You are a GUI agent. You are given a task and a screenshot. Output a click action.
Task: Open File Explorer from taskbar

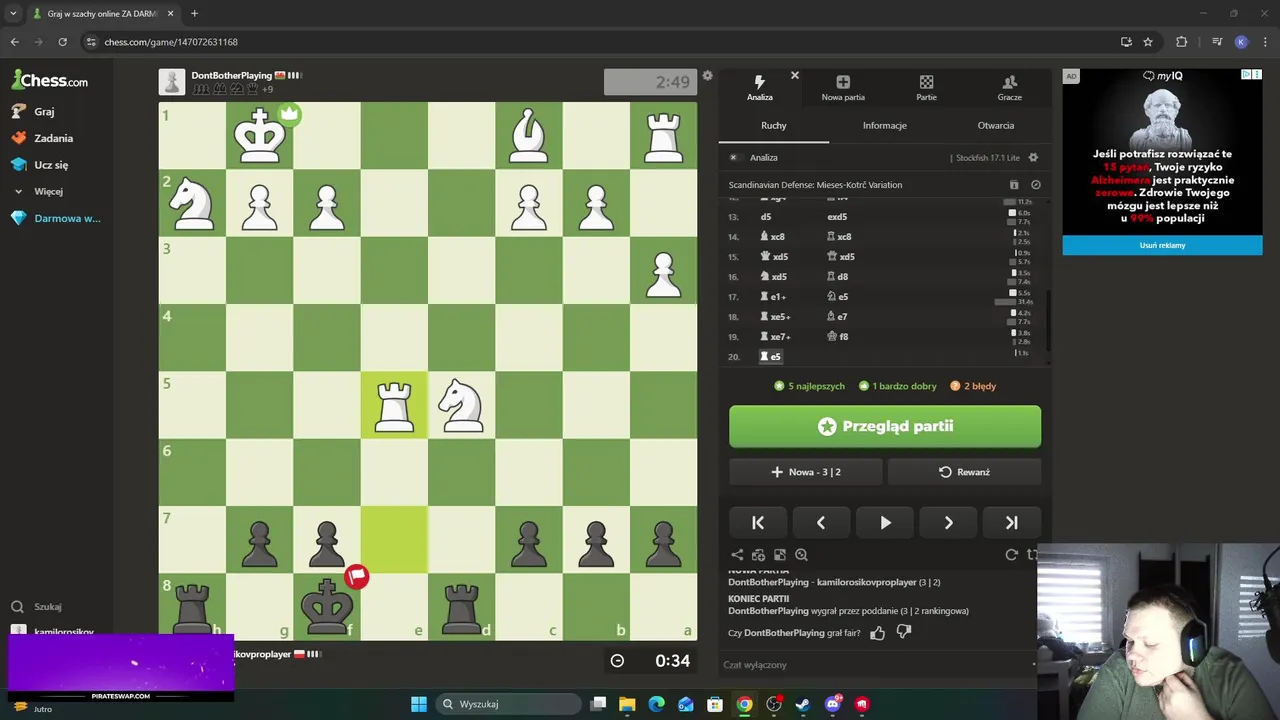click(627, 704)
